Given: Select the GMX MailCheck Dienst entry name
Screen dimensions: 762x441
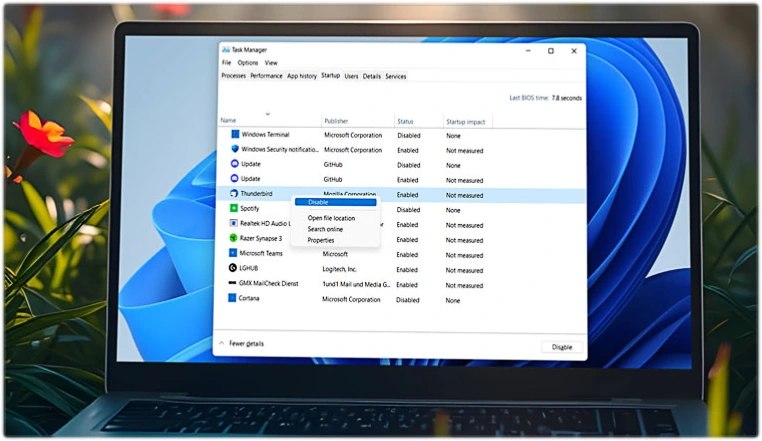Looking at the screenshot, I should pos(269,283).
